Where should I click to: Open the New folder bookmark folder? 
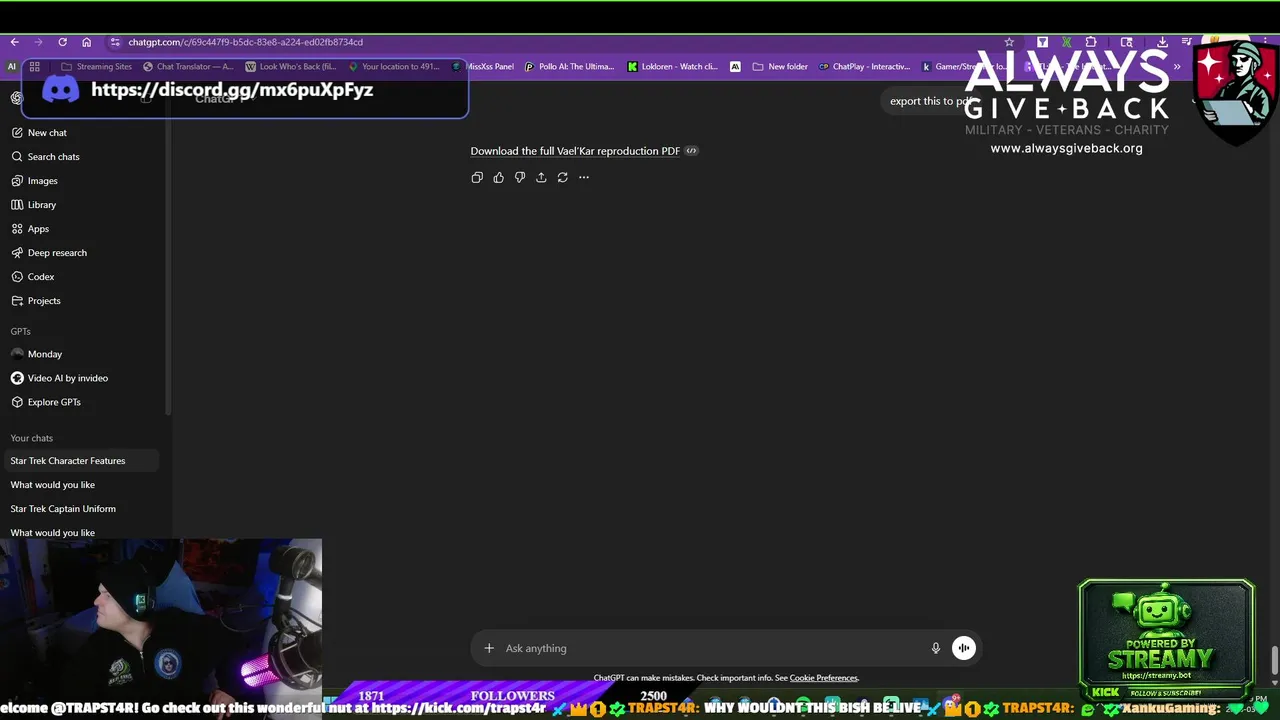(780, 67)
